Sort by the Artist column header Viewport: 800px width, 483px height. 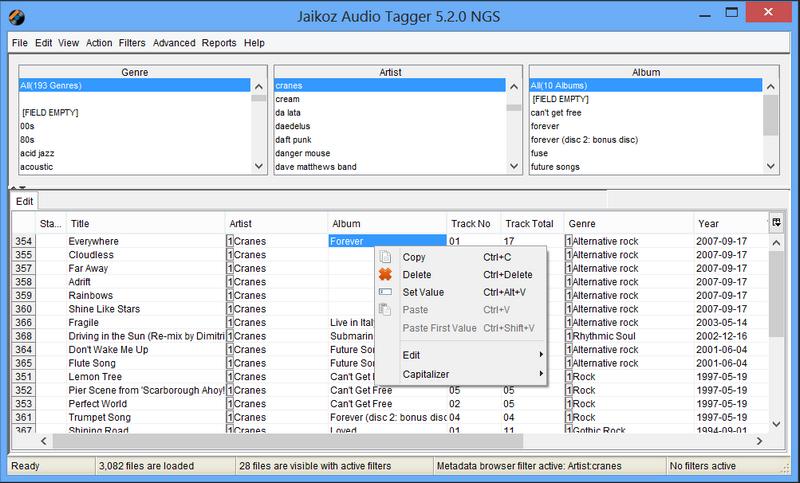(x=276, y=223)
